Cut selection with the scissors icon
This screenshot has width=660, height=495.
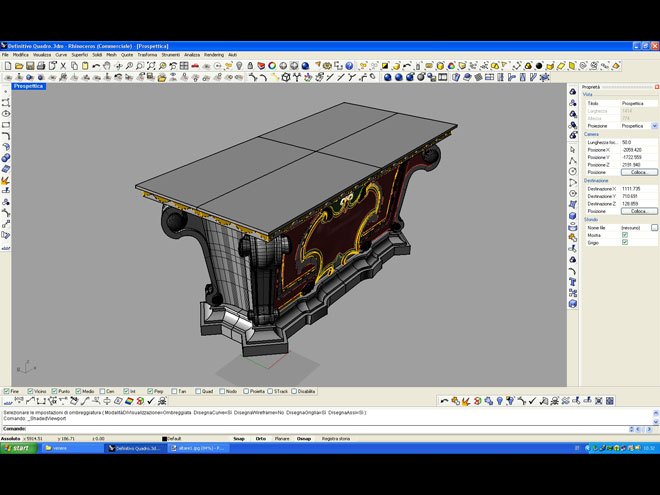63,66
